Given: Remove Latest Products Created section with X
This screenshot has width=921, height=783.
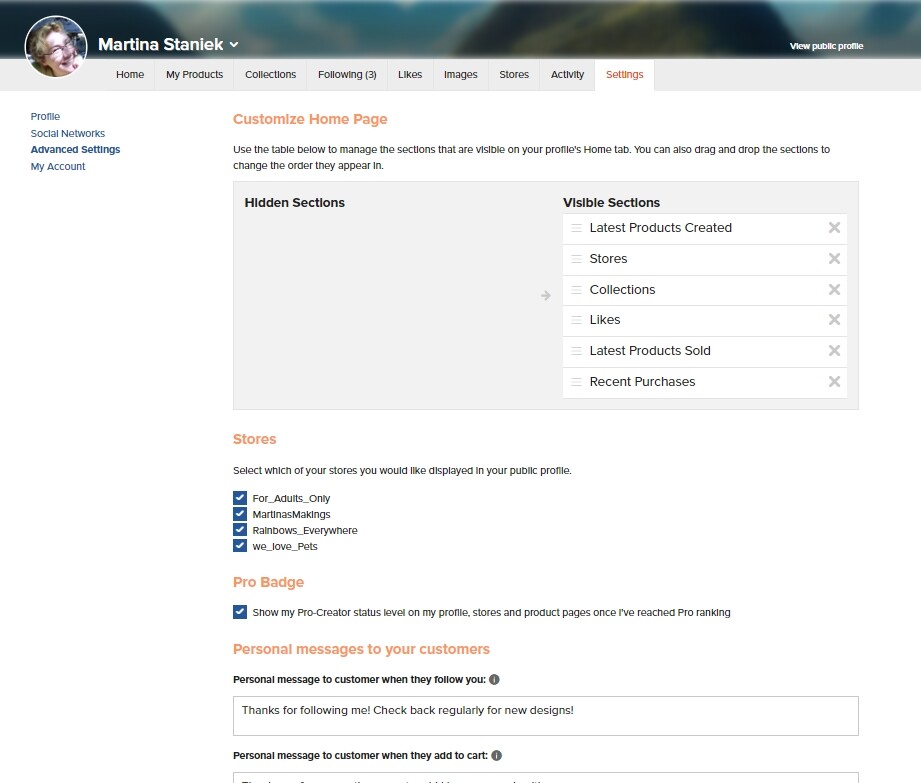Looking at the screenshot, I should [834, 228].
